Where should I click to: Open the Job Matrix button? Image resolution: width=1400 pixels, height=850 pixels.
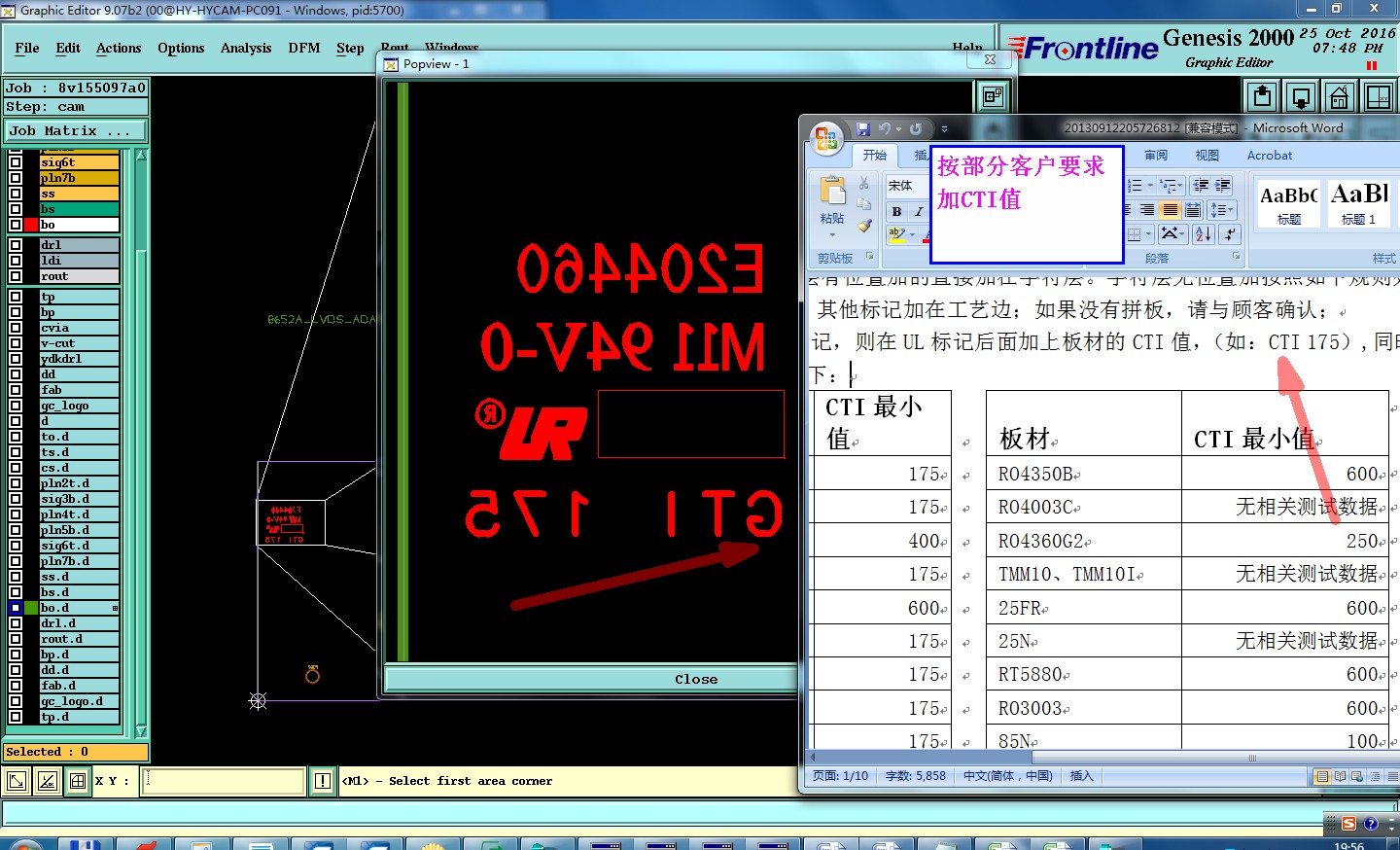coord(76,130)
